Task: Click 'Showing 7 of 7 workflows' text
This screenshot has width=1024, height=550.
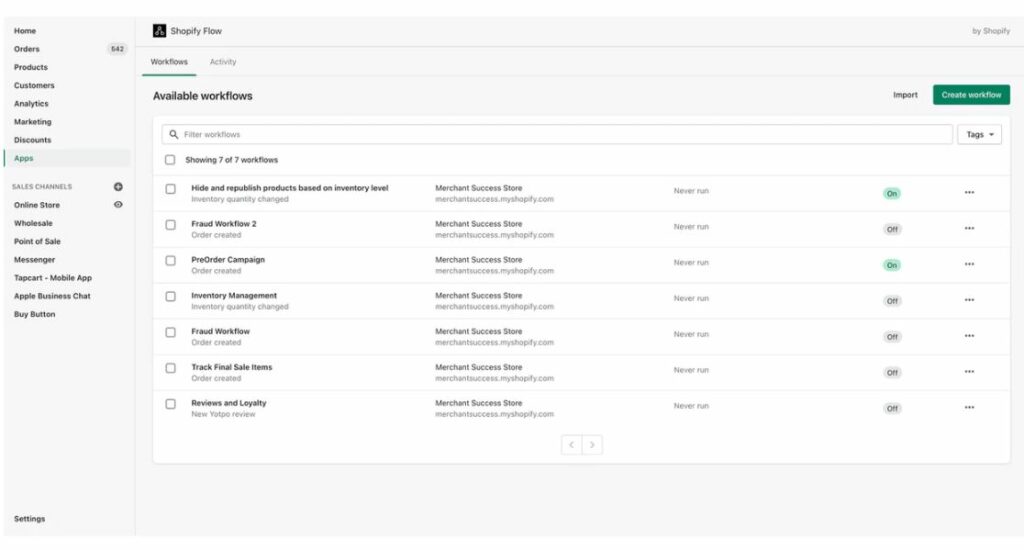Action: (231, 160)
